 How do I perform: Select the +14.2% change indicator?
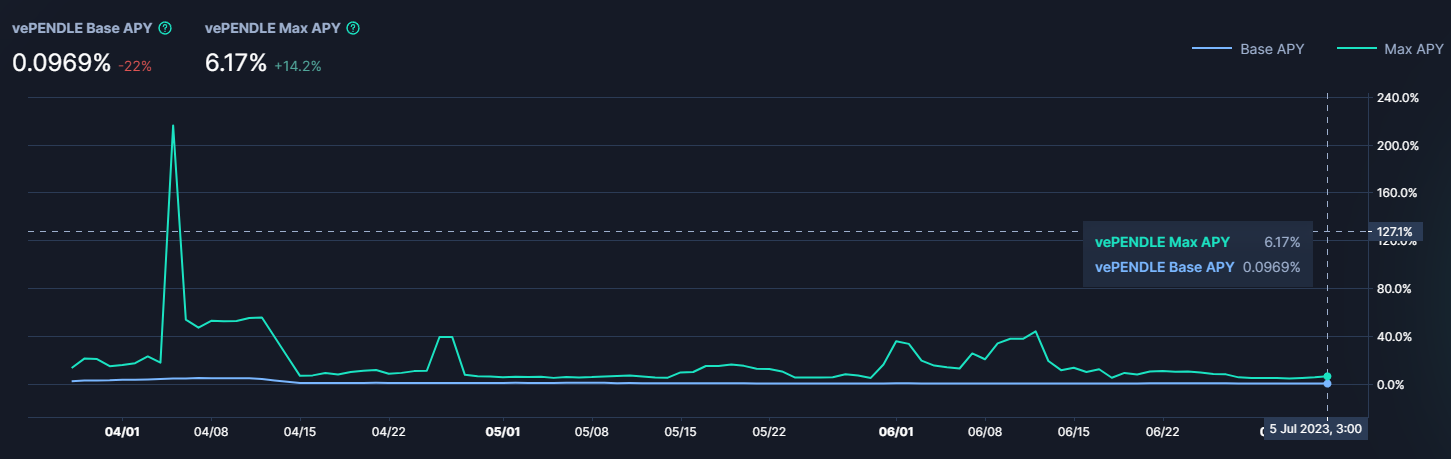pos(297,66)
